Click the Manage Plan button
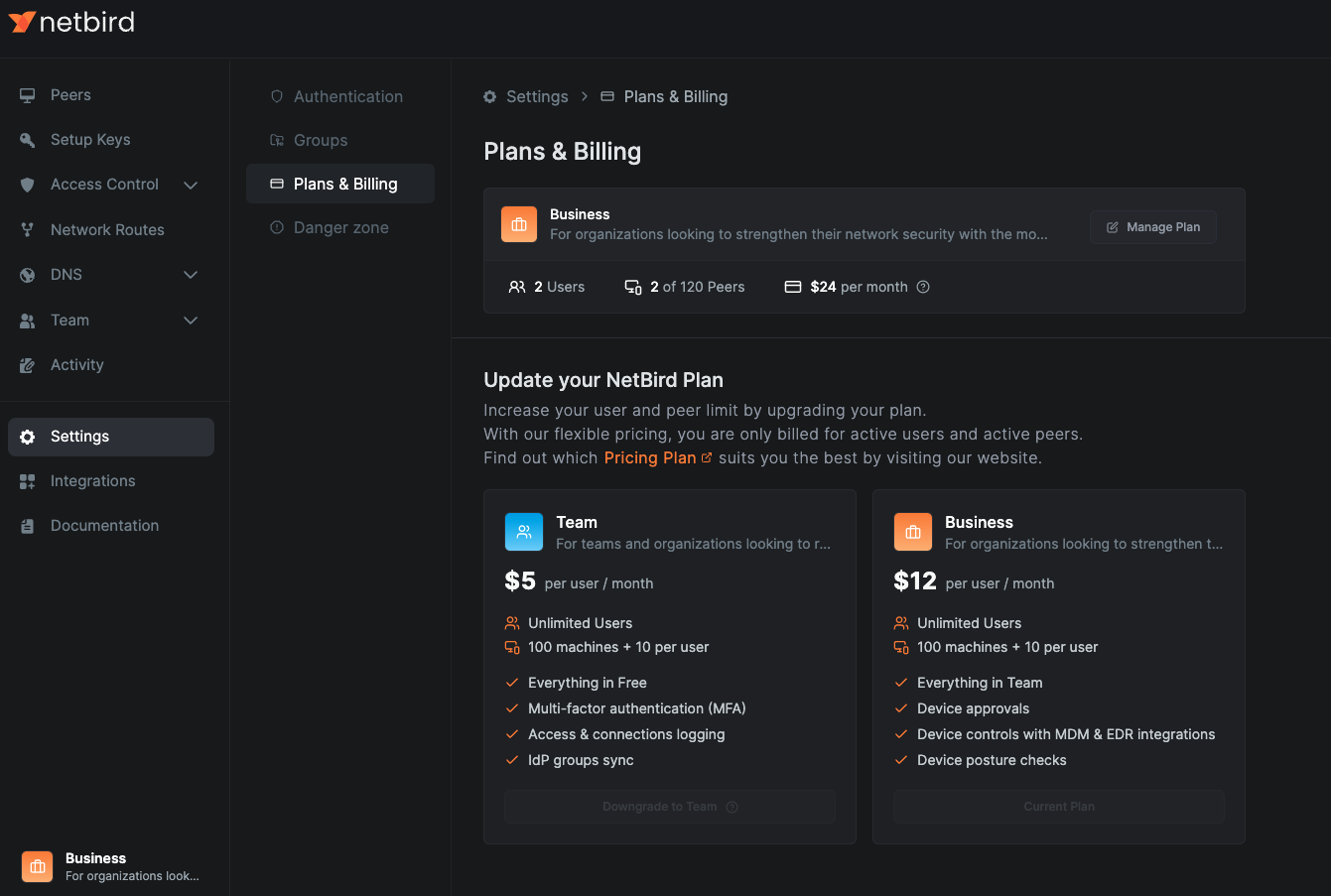This screenshot has width=1331, height=896. point(1153,227)
